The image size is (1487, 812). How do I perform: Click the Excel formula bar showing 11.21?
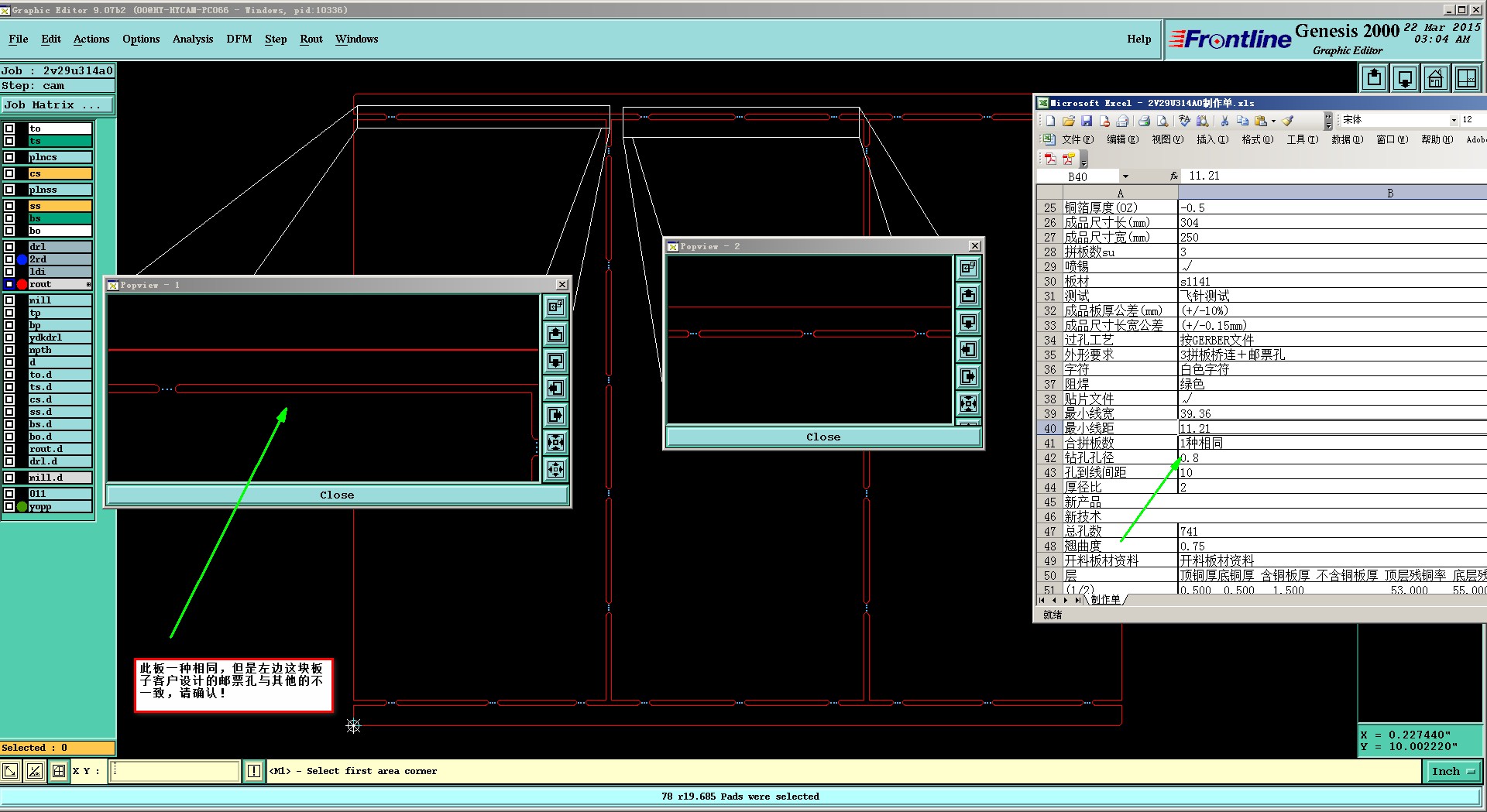1335,176
